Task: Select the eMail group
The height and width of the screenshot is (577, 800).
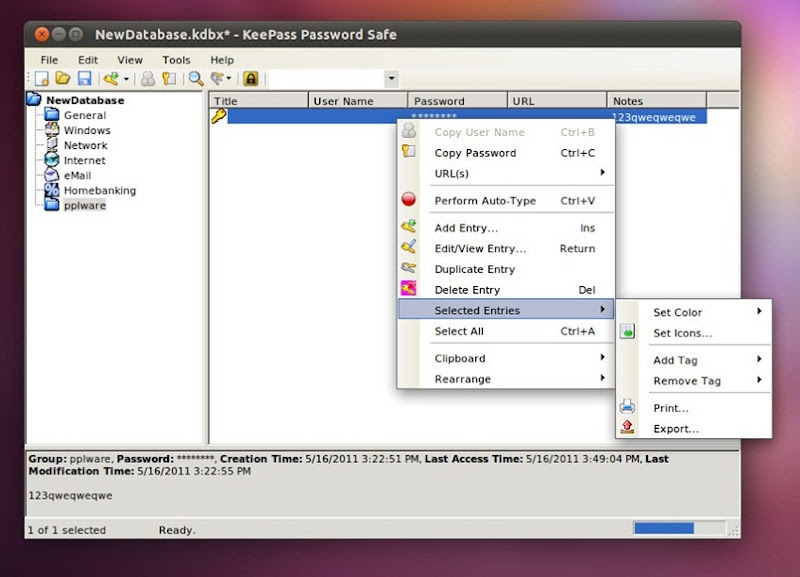Action: [77, 175]
